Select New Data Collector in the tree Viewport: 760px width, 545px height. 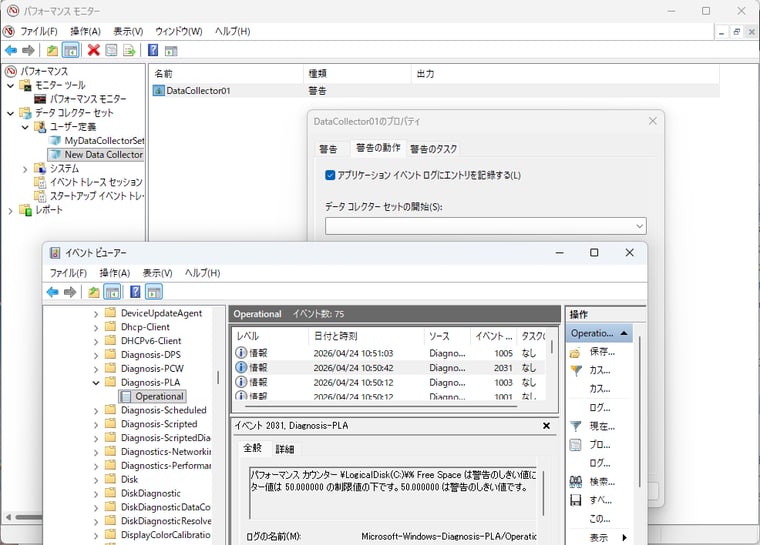click(x=96, y=155)
